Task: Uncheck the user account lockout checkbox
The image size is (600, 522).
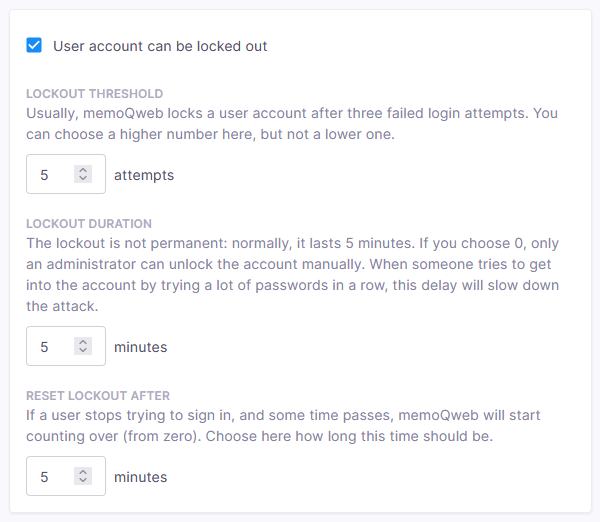Action: (34, 46)
